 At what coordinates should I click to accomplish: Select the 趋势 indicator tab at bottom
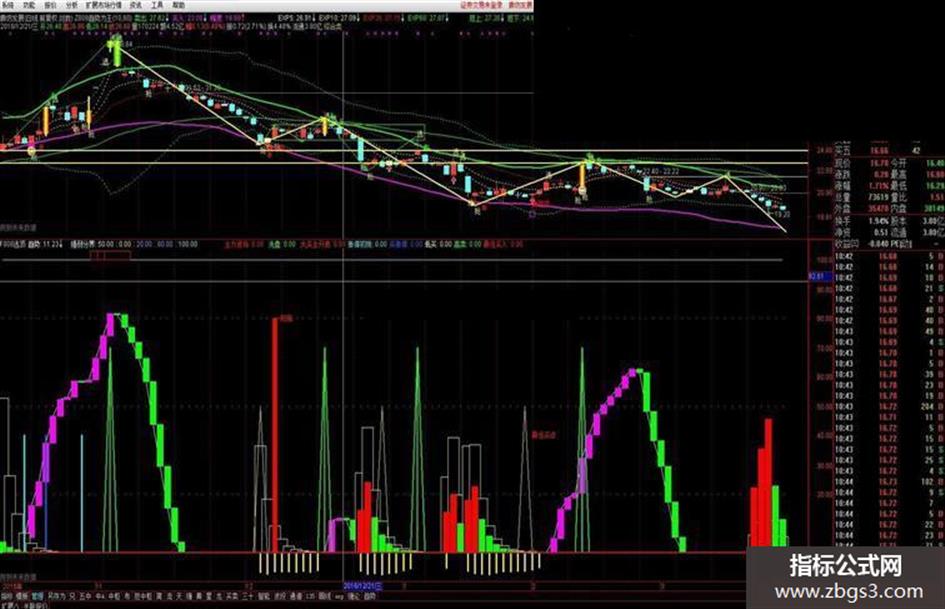(x=370, y=596)
